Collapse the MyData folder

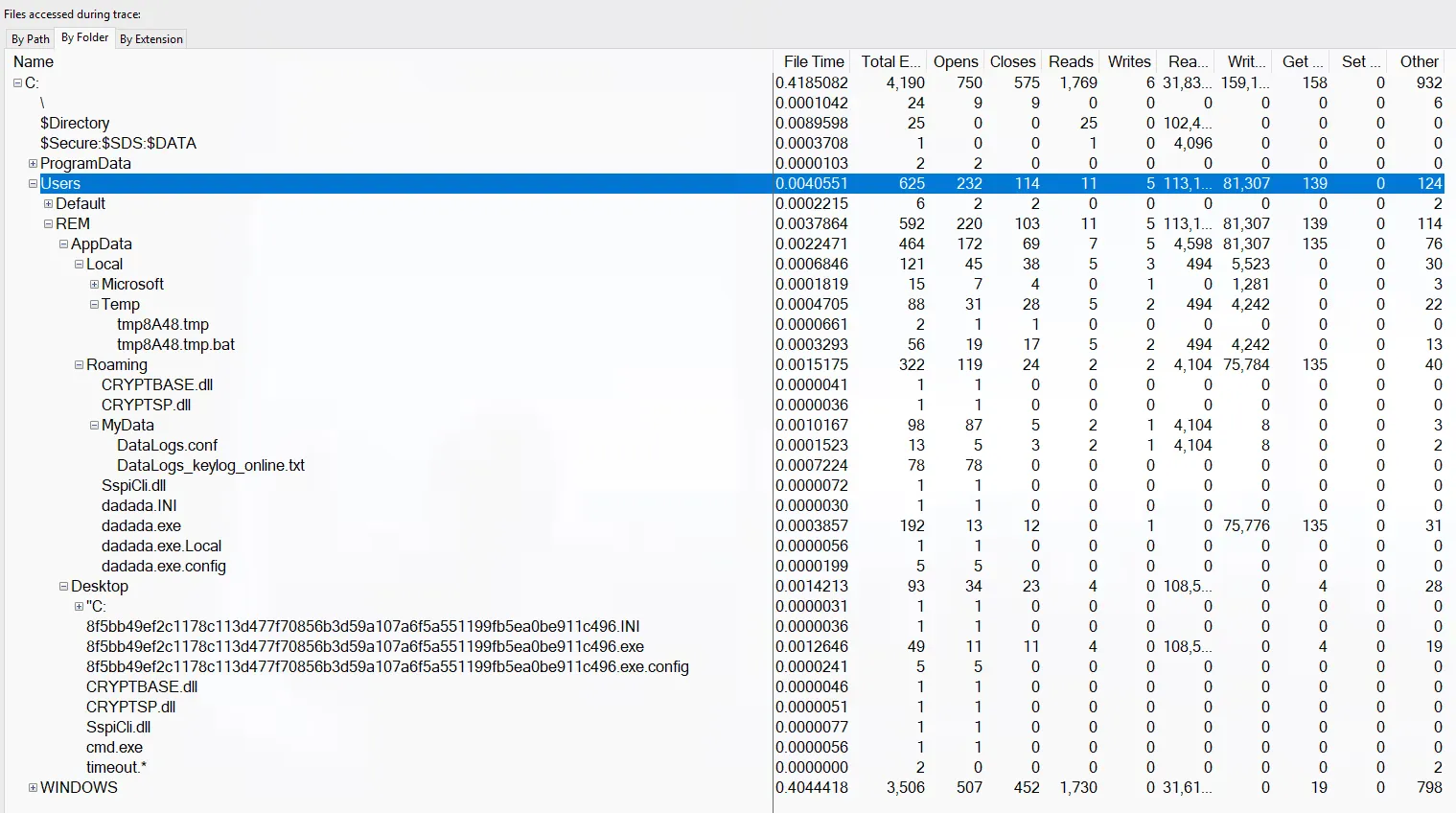click(x=94, y=426)
